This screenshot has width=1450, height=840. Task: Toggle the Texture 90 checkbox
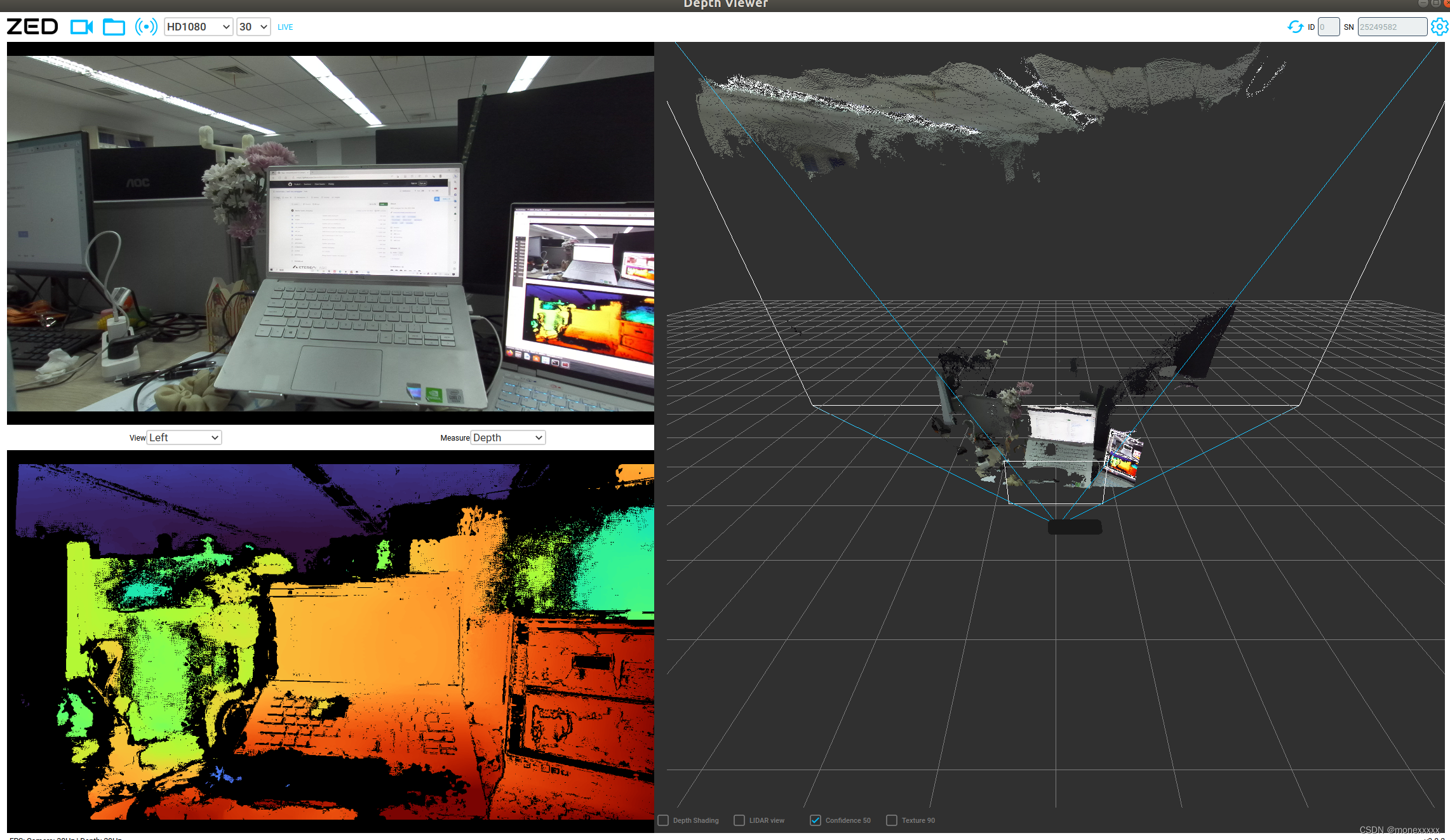[892, 820]
